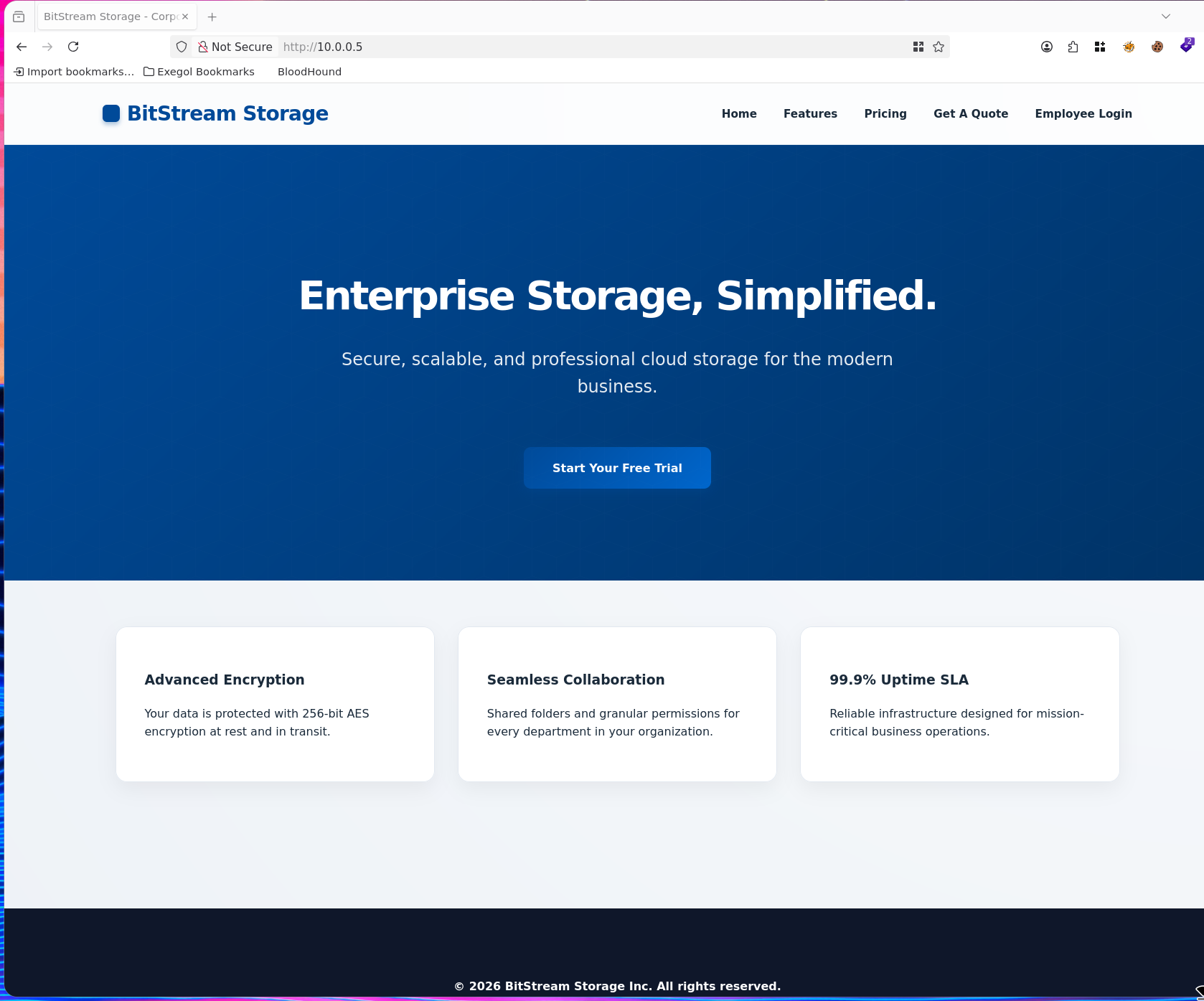Screen dimensions: 1204x1001
Task: Open a new tab with the plus button
Action: (212, 17)
